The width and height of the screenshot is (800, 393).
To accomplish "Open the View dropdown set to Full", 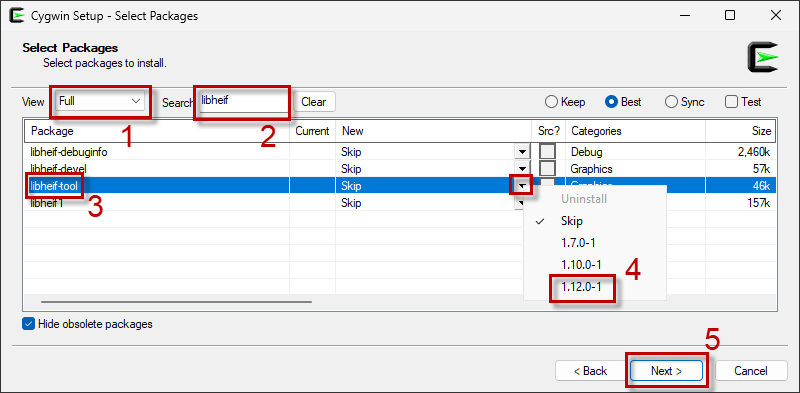I will point(100,101).
